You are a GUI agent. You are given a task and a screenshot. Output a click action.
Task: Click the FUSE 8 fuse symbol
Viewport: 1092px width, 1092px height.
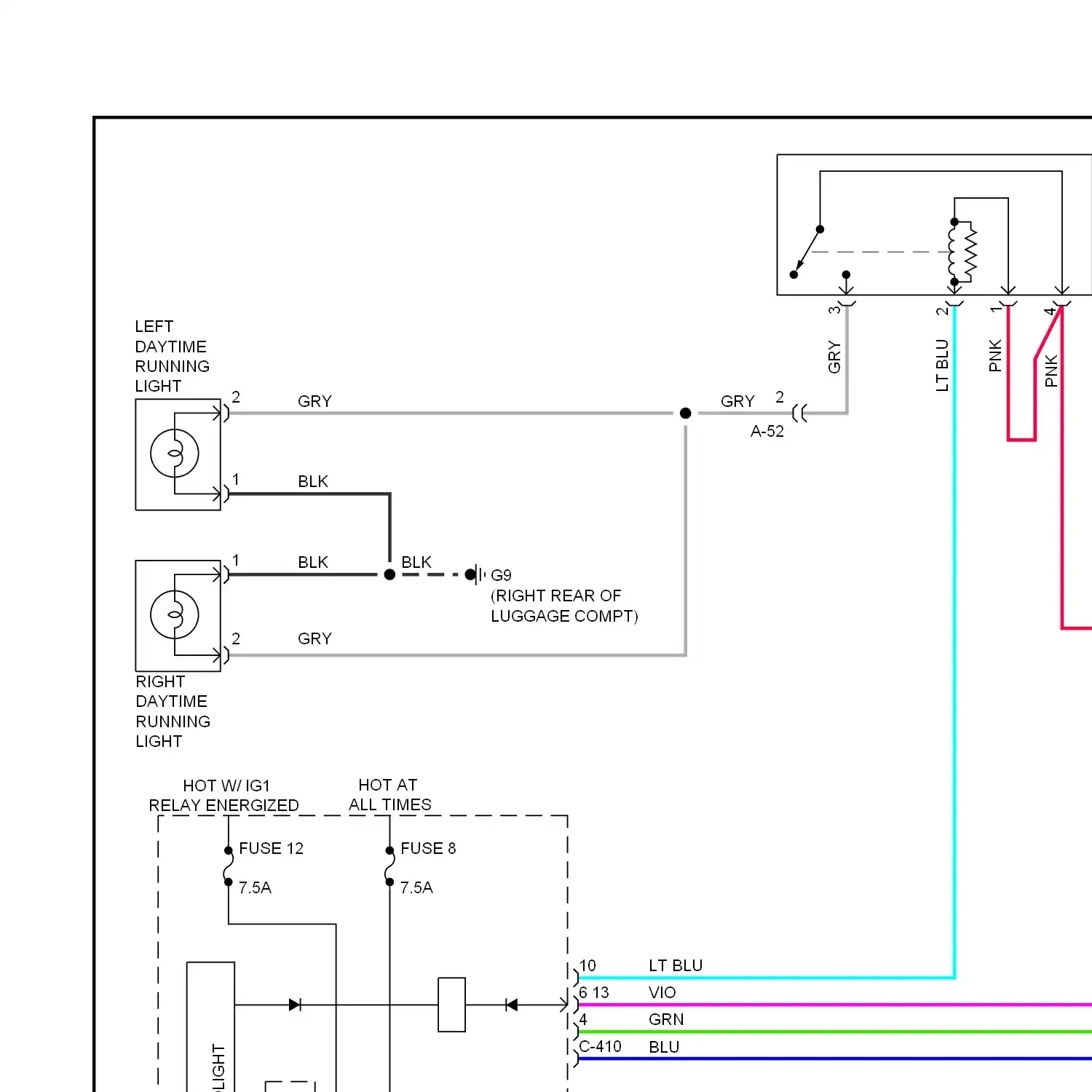point(389,866)
